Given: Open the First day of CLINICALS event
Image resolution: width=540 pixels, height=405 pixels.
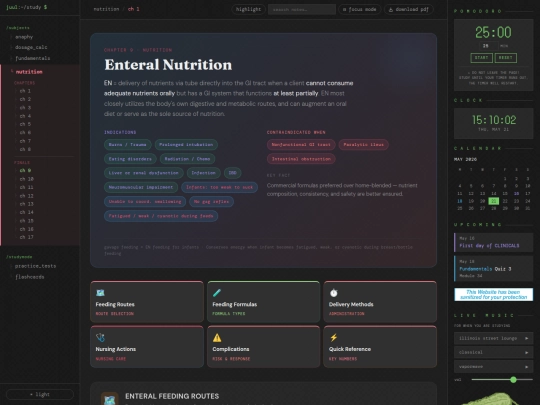Looking at the screenshot, I should coord(494,242).
